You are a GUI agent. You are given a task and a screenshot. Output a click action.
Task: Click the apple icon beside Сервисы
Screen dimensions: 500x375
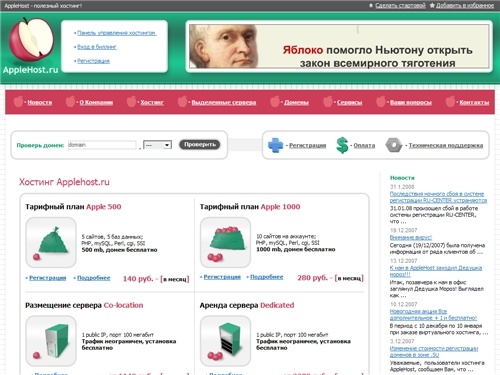pos(328,101)
